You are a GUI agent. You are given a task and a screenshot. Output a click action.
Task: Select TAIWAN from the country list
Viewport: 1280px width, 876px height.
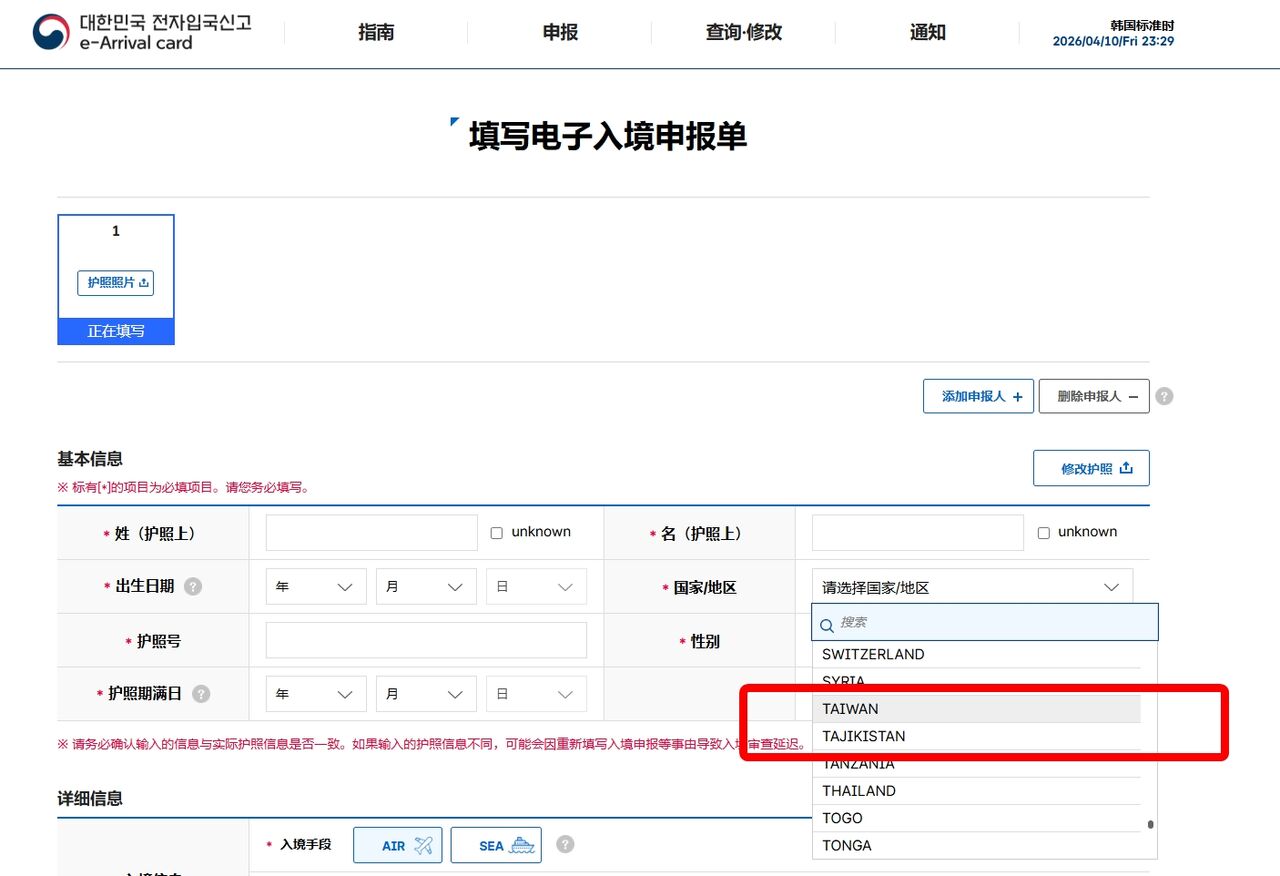[x=850, y=709]
